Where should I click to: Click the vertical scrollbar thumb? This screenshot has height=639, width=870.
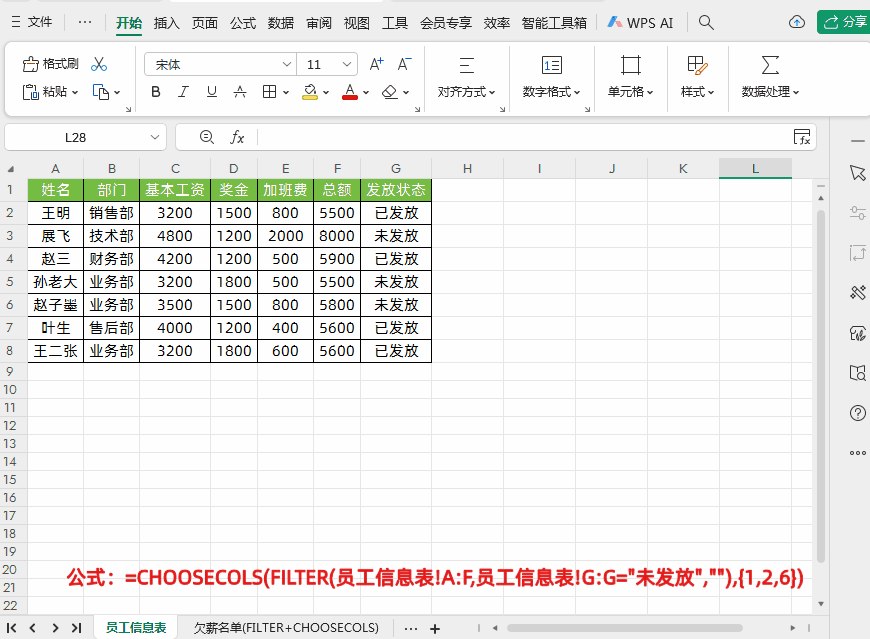pyautogui.click(x=821, y=386)
